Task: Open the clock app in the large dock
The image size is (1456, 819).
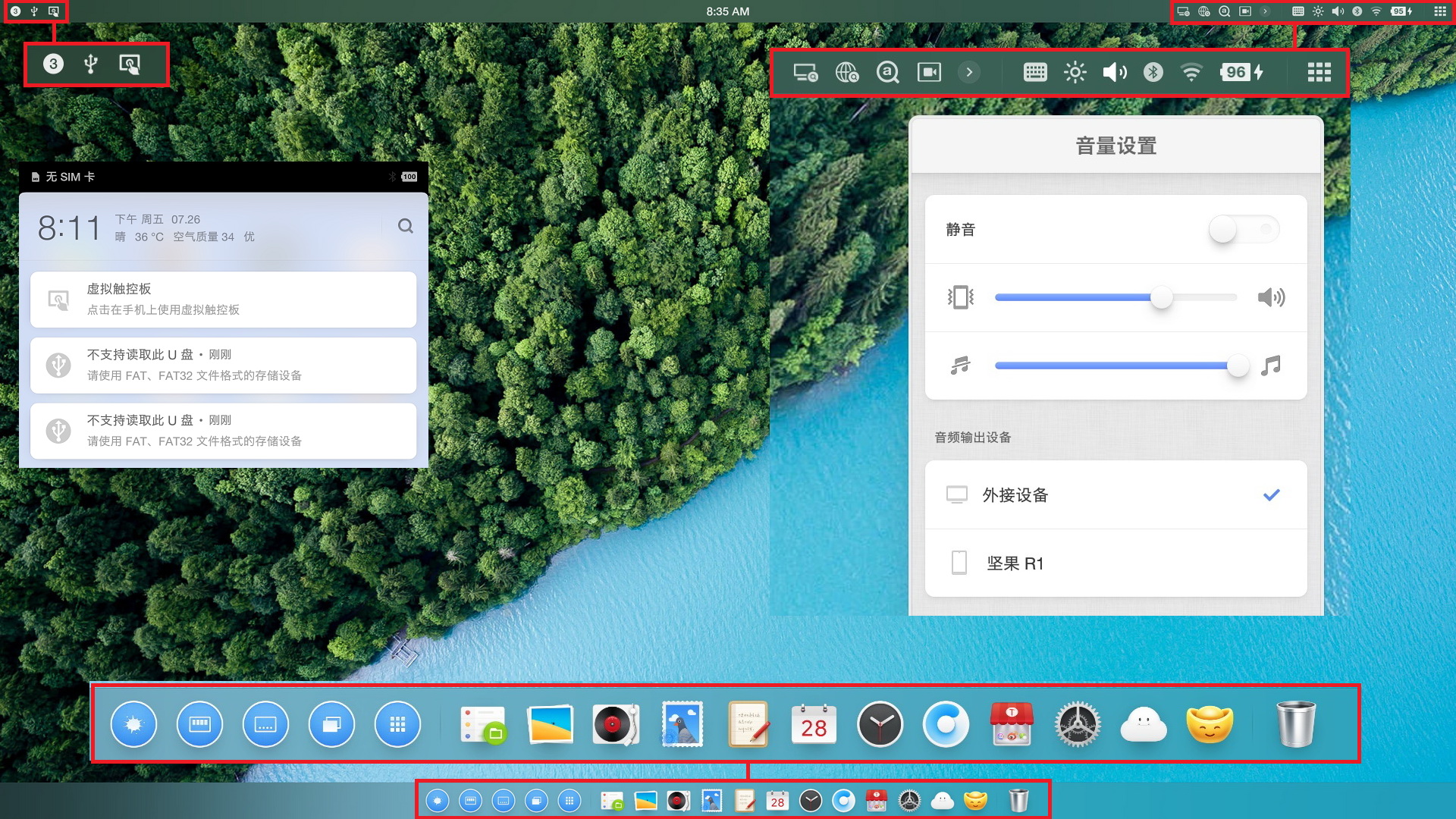Action: click(880, 725)
